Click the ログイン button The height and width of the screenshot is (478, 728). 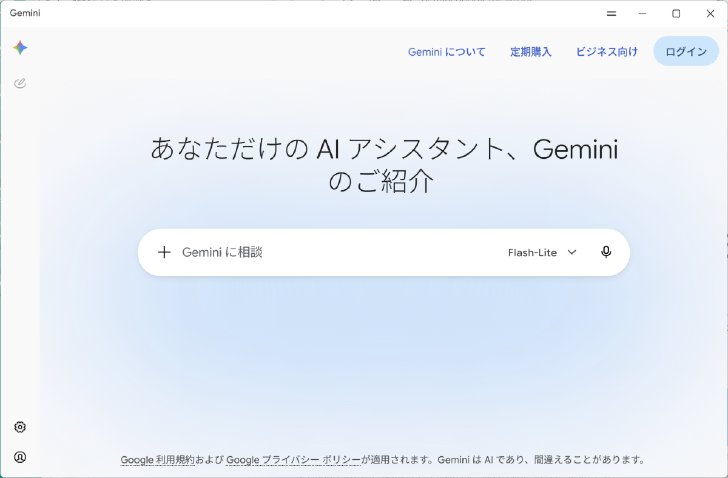(x=686, y=52)
